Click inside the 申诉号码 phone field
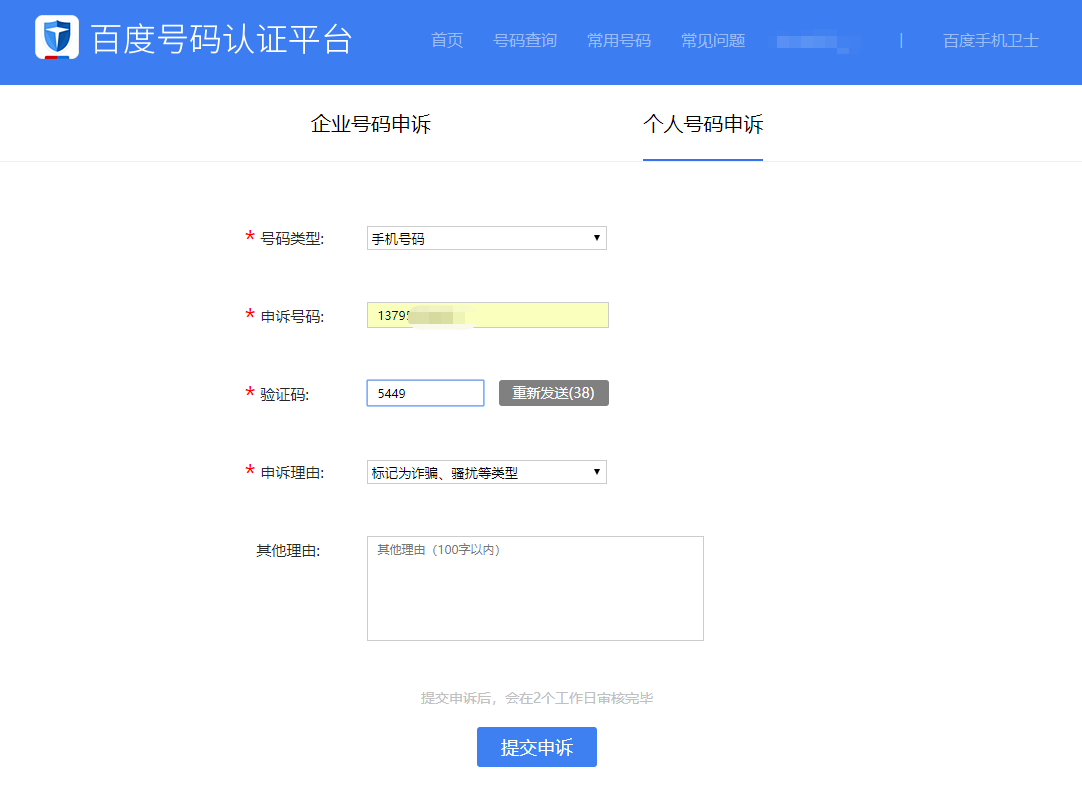Screen dimensions: 1082x803 (x=487, y=315)
